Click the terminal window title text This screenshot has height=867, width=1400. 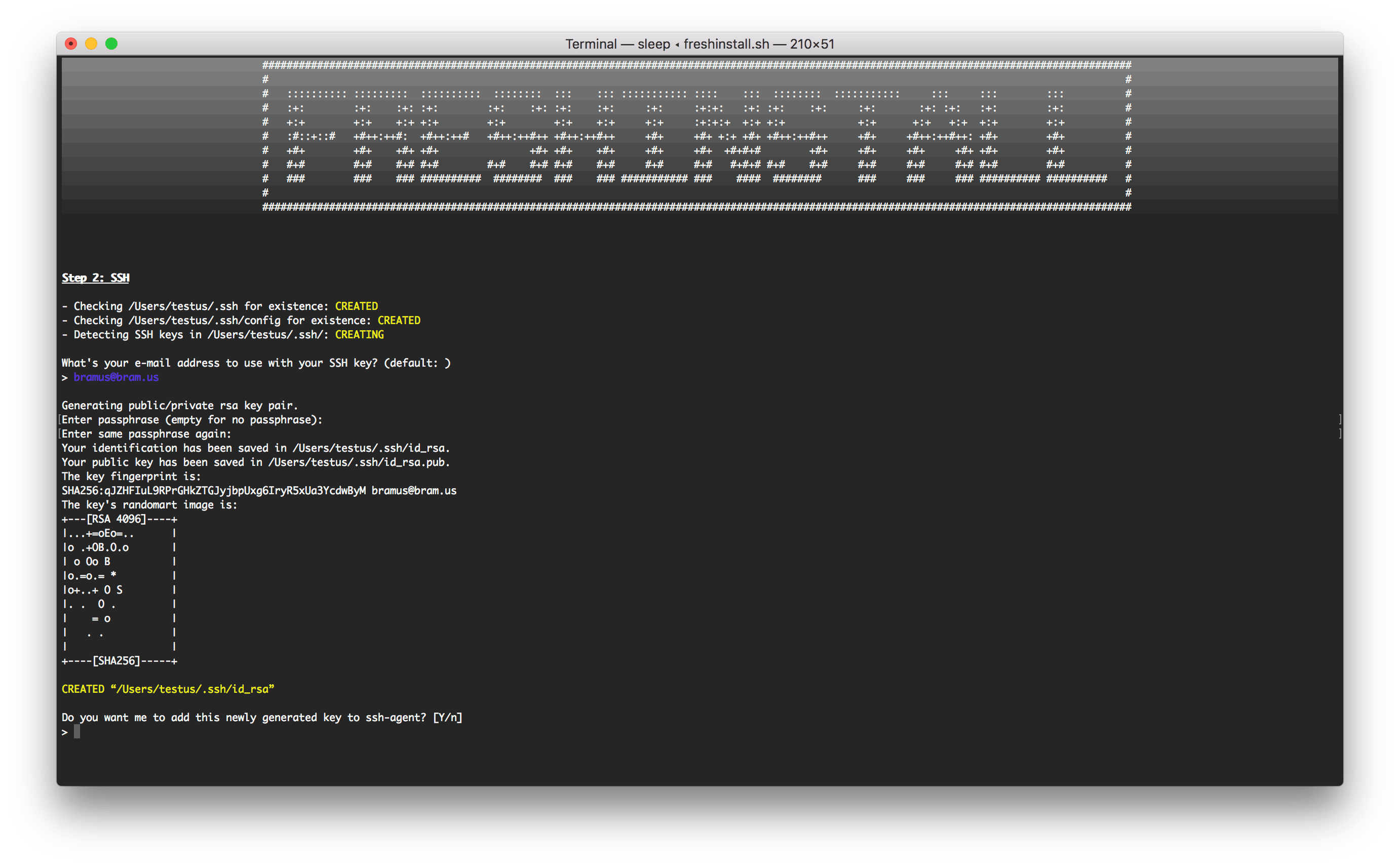click(x=699, y=44)
